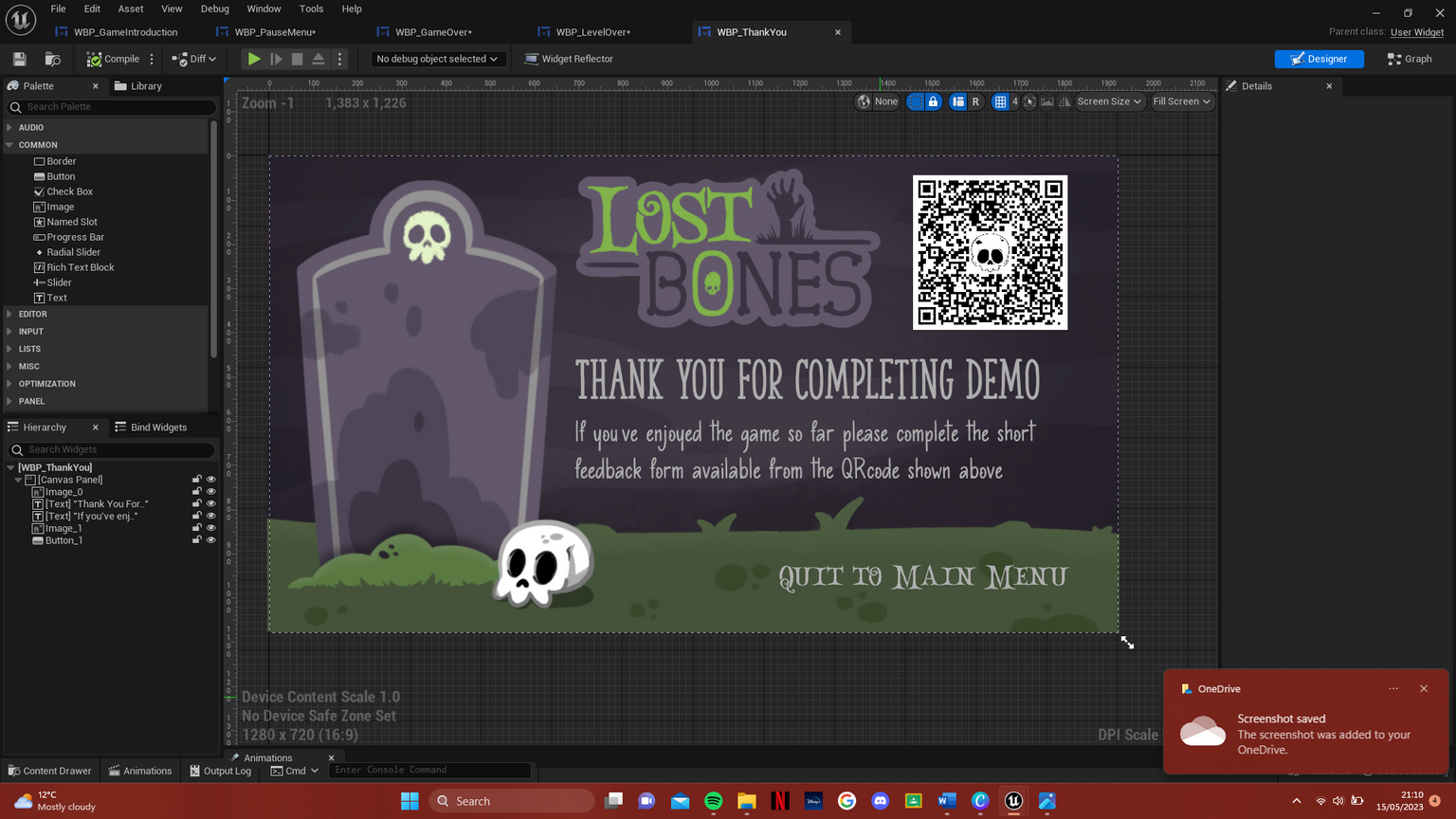Switch to Designer mode

(x=1319, y=59)
